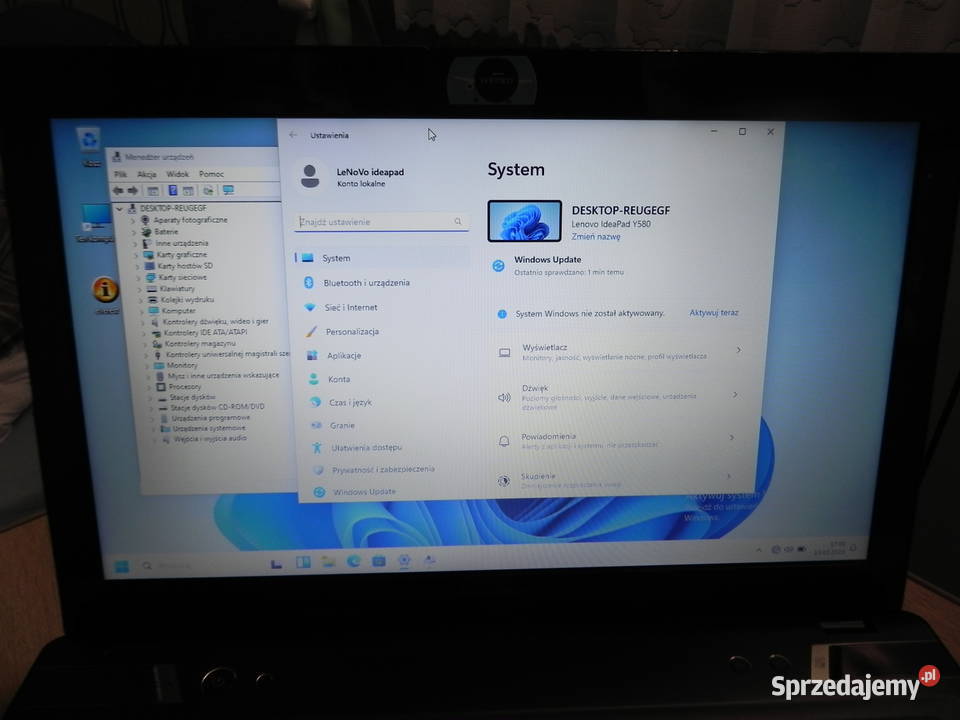Select Komputer tree item
The height and width of the screenshot is (720, 960).
pos(178,310)
